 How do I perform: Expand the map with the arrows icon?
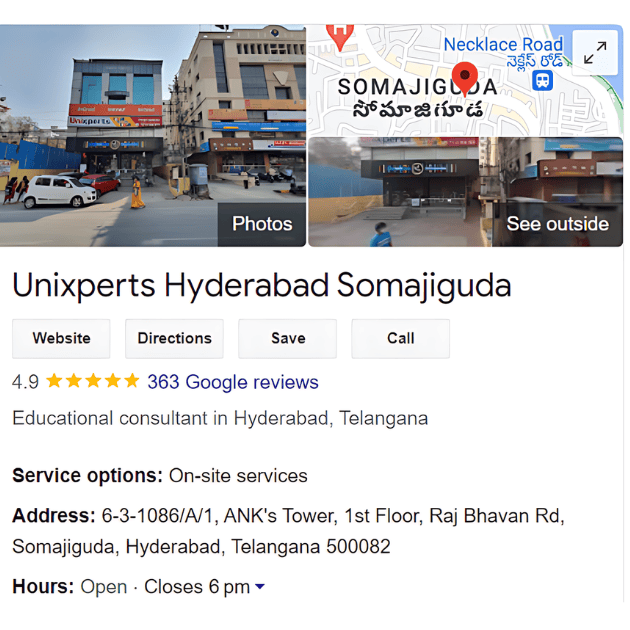click(x=595, y=53)
